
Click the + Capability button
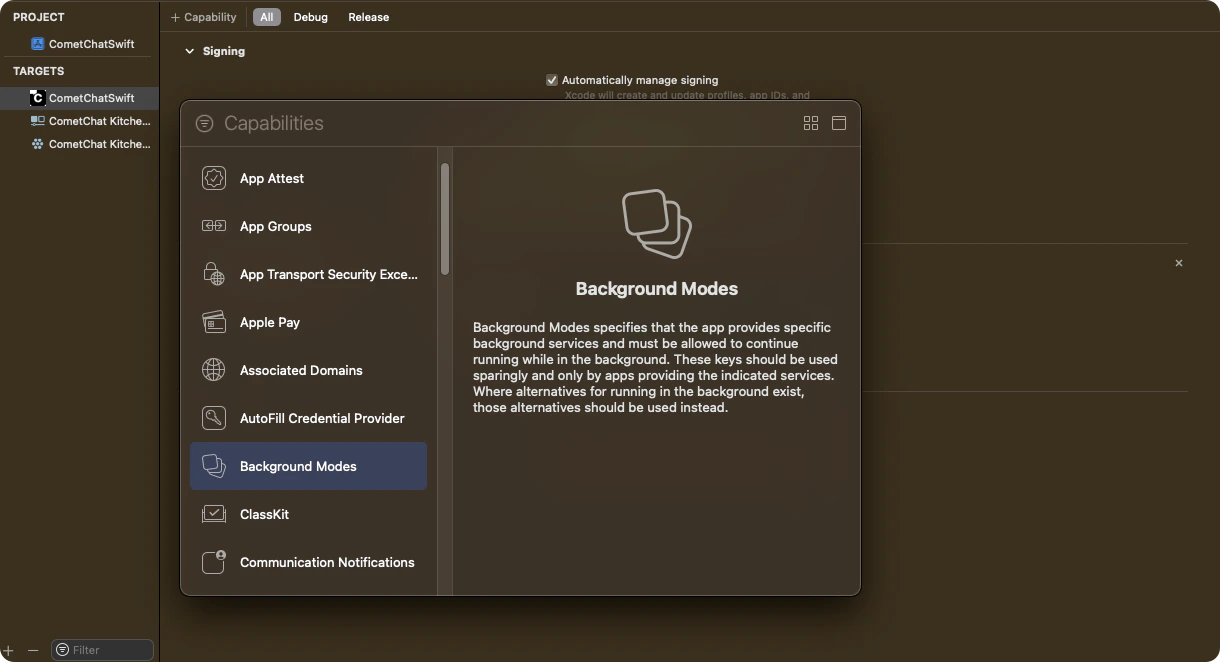(204, 17)
